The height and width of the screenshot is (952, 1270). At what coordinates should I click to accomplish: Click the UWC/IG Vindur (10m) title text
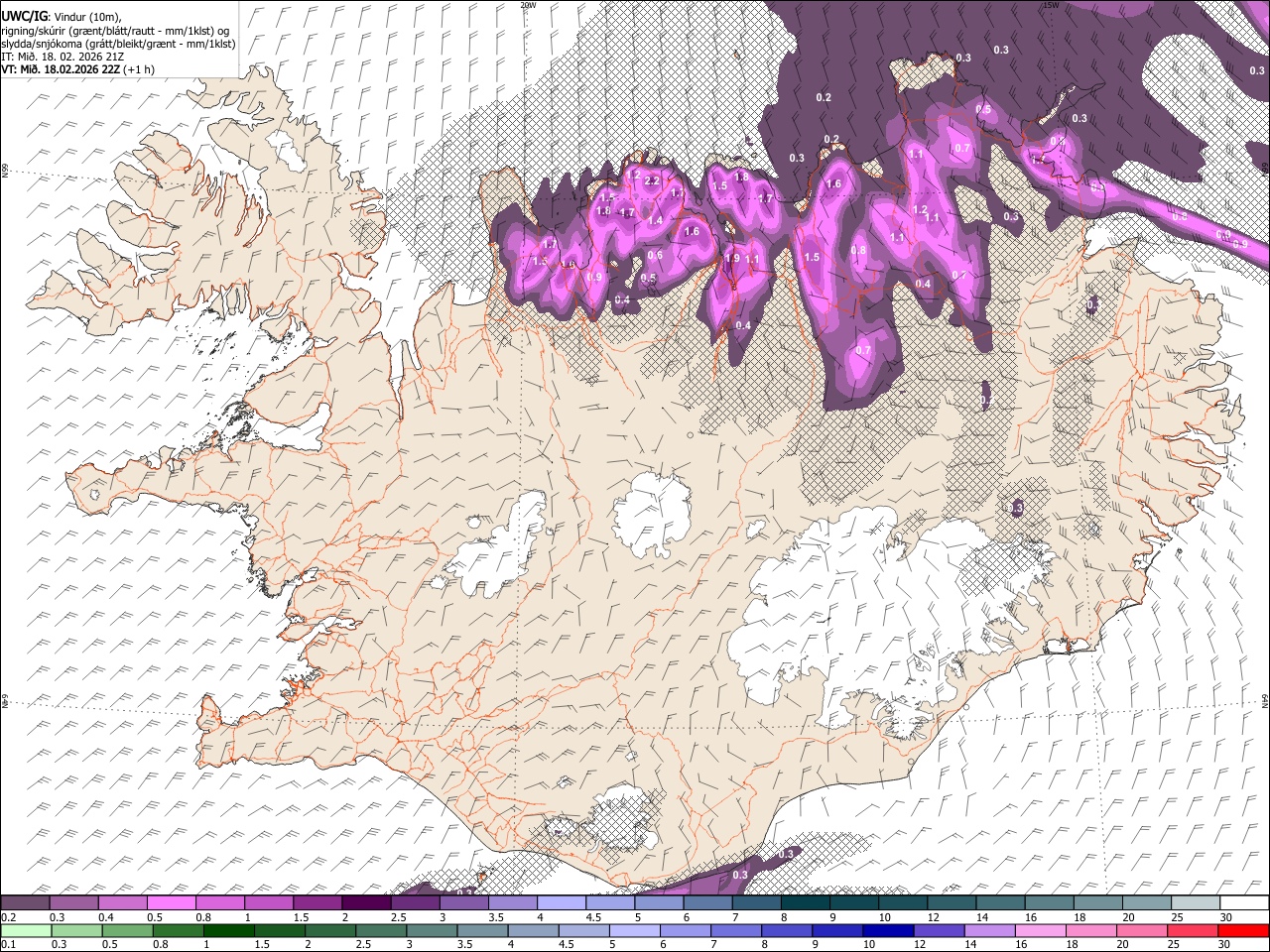click(x=62, y=15)
